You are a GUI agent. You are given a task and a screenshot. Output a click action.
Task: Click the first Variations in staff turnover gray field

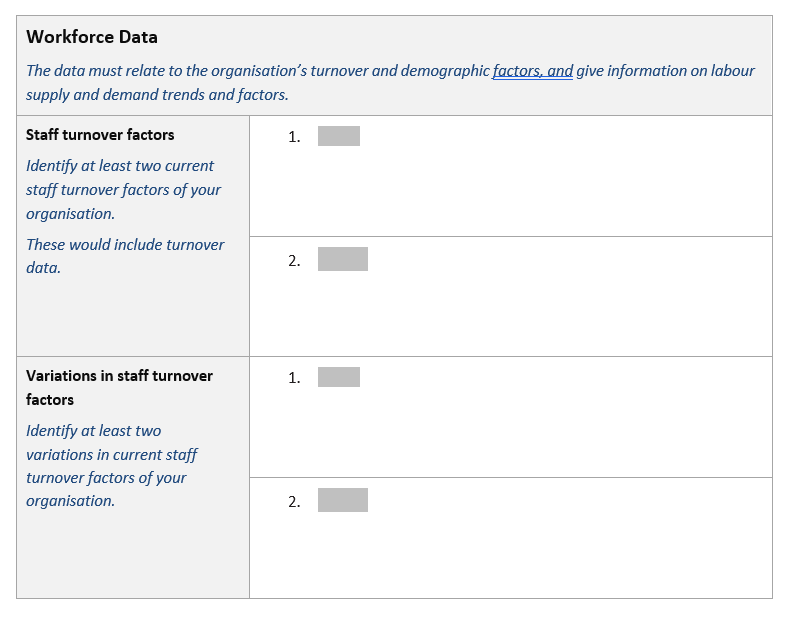coord(338,377)
